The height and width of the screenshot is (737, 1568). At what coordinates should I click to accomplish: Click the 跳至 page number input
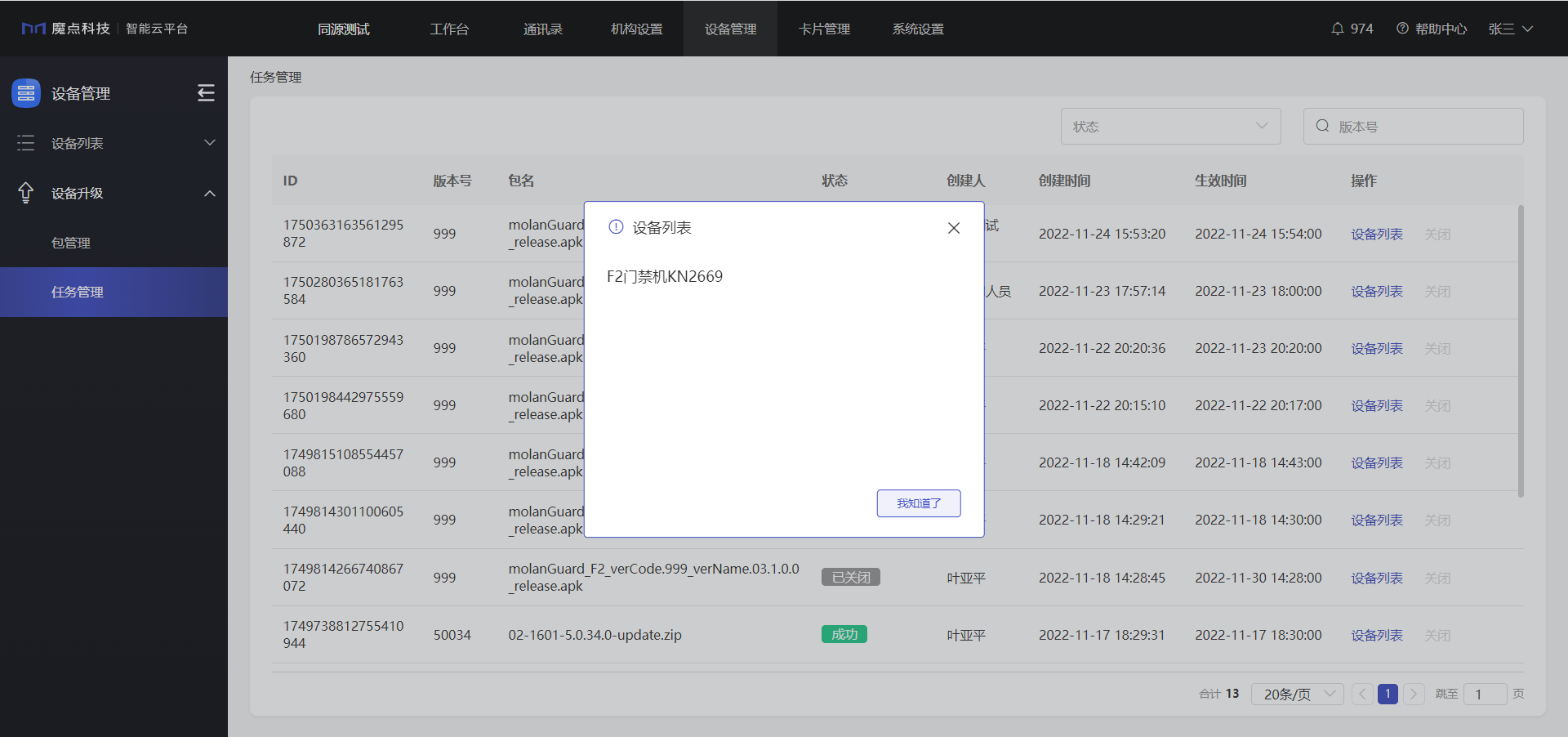[x=1485, y=694]
